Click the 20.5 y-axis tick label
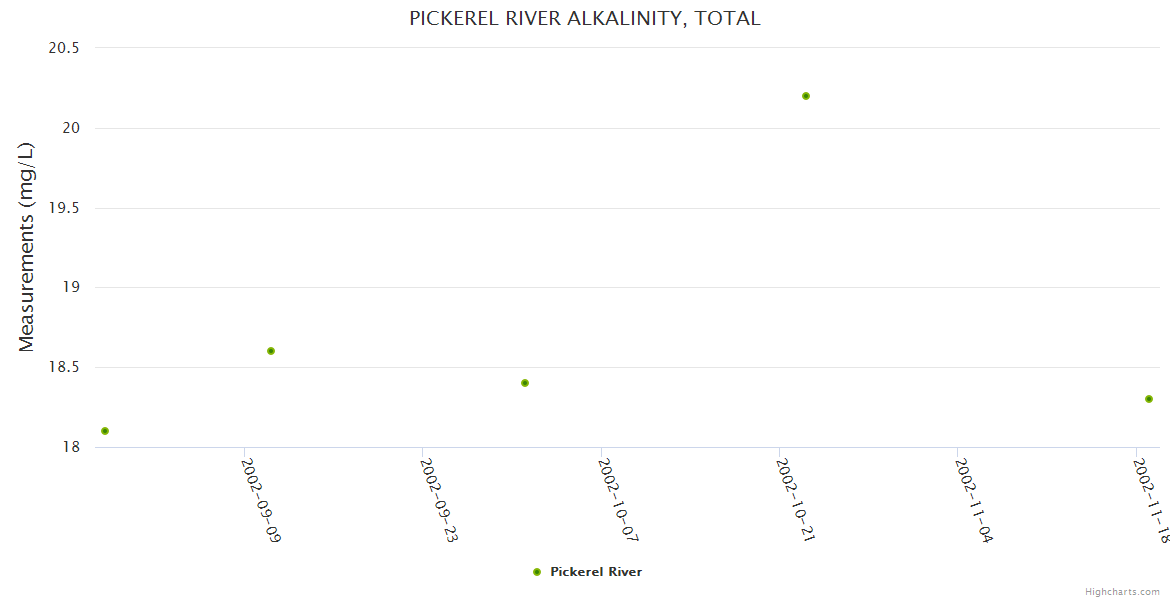The height and width of the screenshot is (600, 1170). pos(65,48)
